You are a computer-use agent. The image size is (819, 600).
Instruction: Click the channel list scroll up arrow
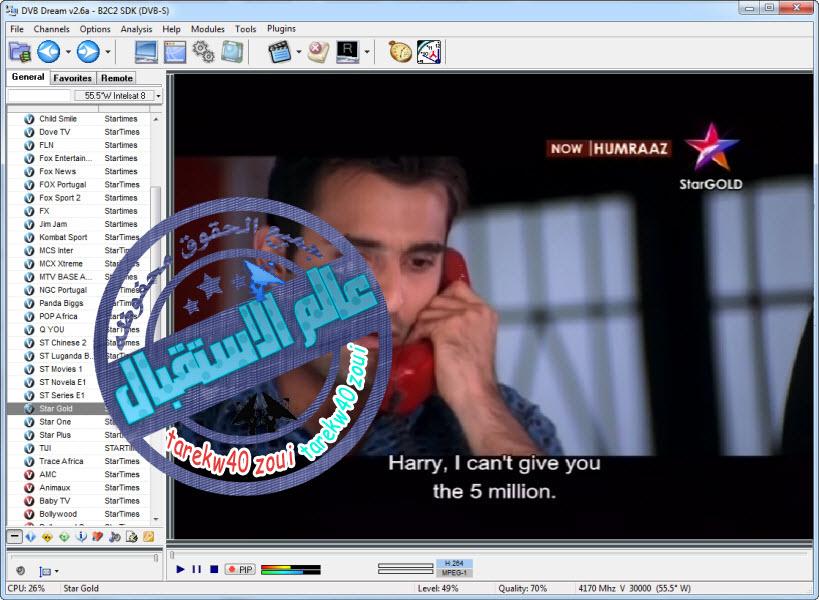pos(156,119)
